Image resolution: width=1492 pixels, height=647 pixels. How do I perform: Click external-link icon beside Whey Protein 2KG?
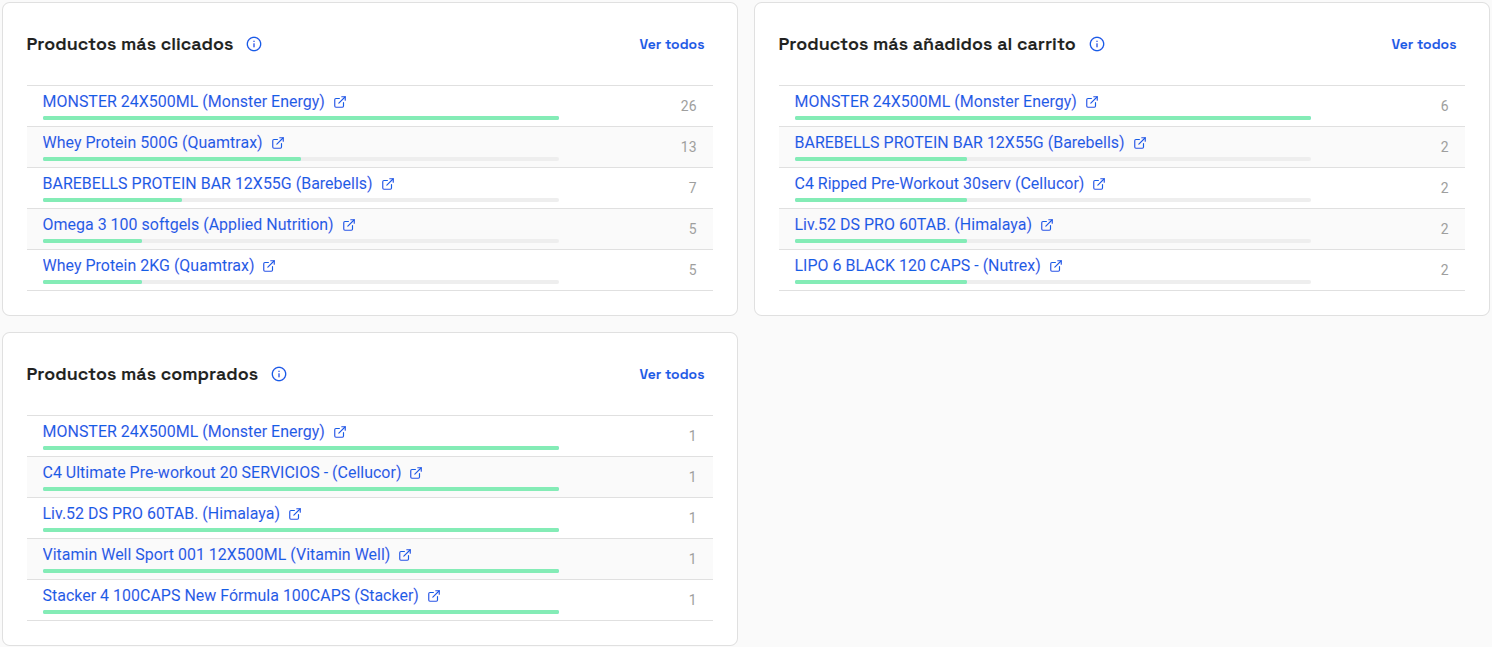[x=269, y=266]
